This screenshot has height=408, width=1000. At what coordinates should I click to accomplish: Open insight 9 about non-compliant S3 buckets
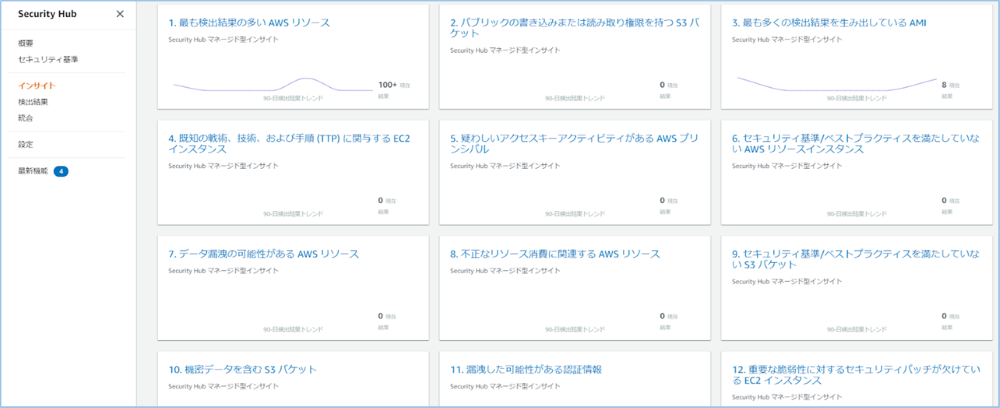pyautogui.click(x=855, y=259)
